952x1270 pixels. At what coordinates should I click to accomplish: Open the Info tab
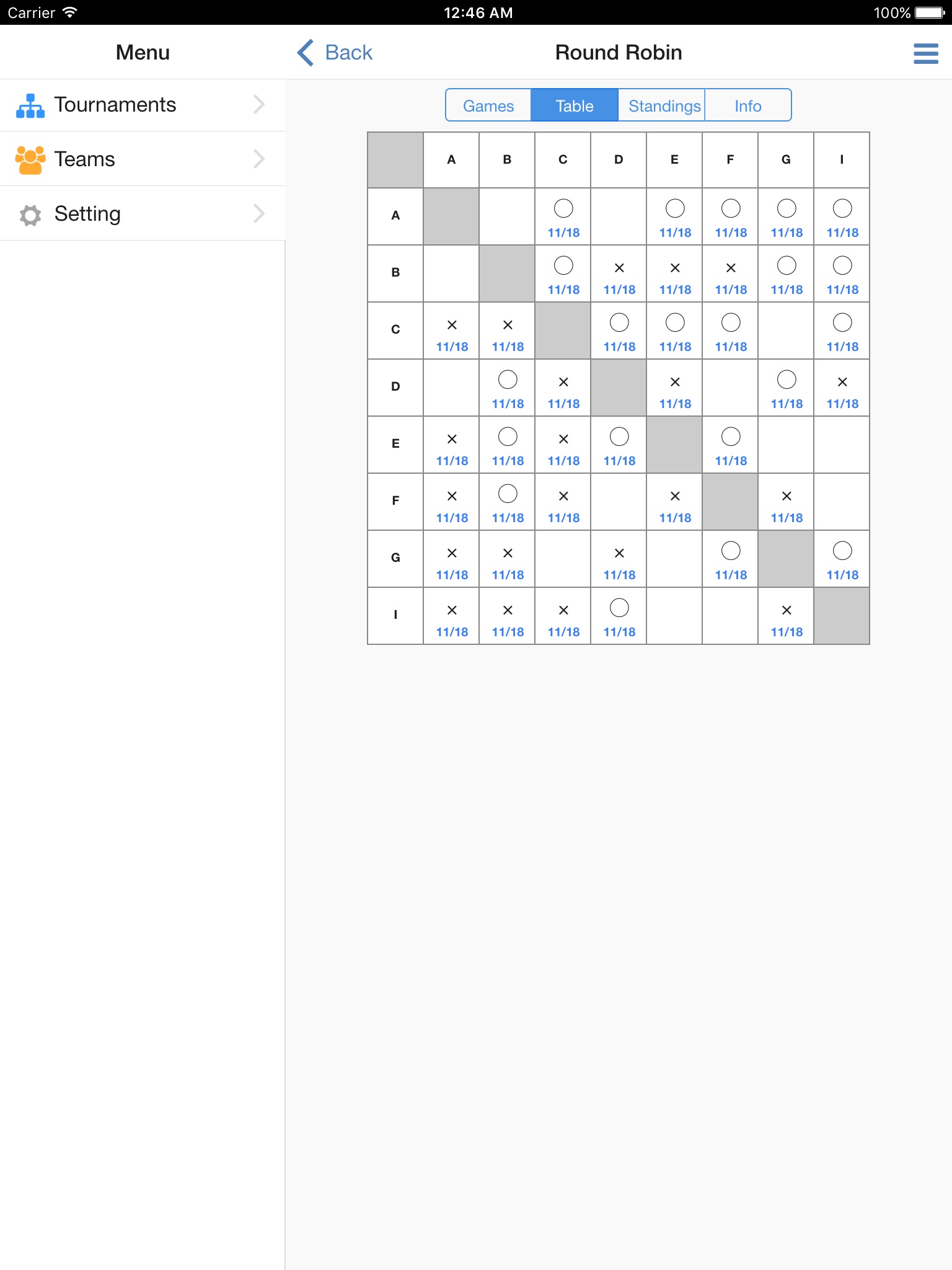[x=747, y=105]
